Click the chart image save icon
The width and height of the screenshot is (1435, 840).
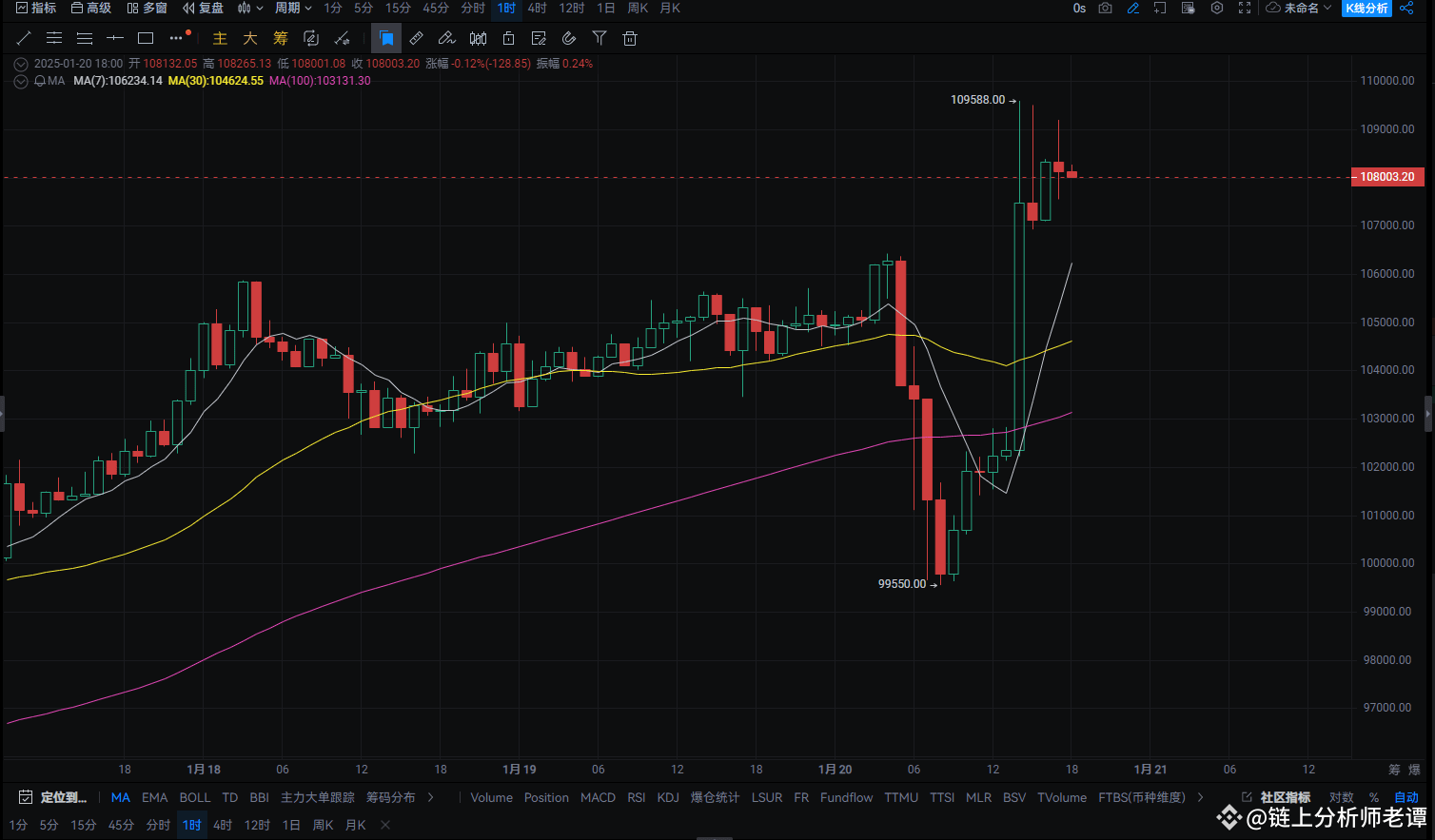click(x=1189, y=8)
